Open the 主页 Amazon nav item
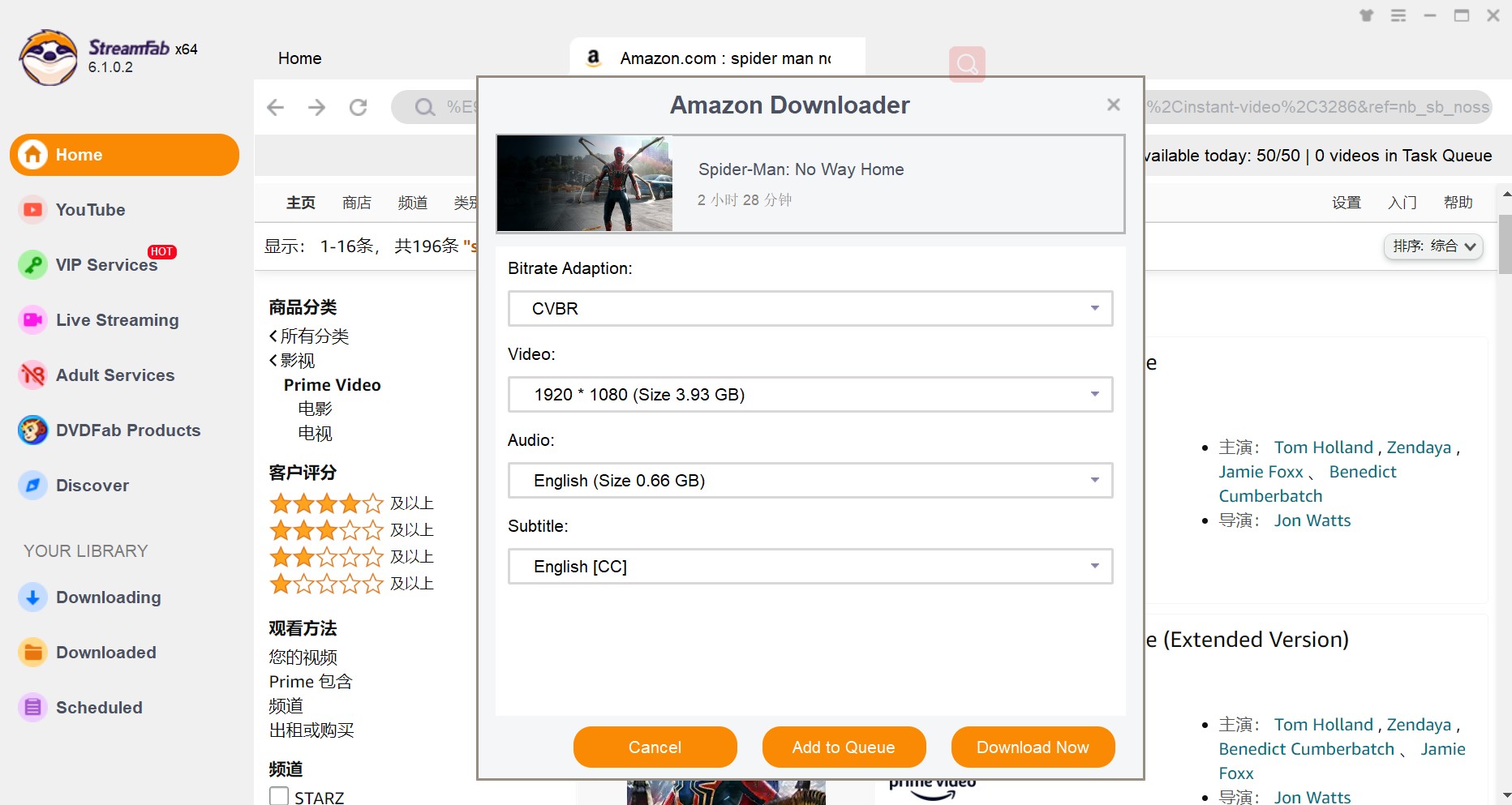 [x=301, y=203]
